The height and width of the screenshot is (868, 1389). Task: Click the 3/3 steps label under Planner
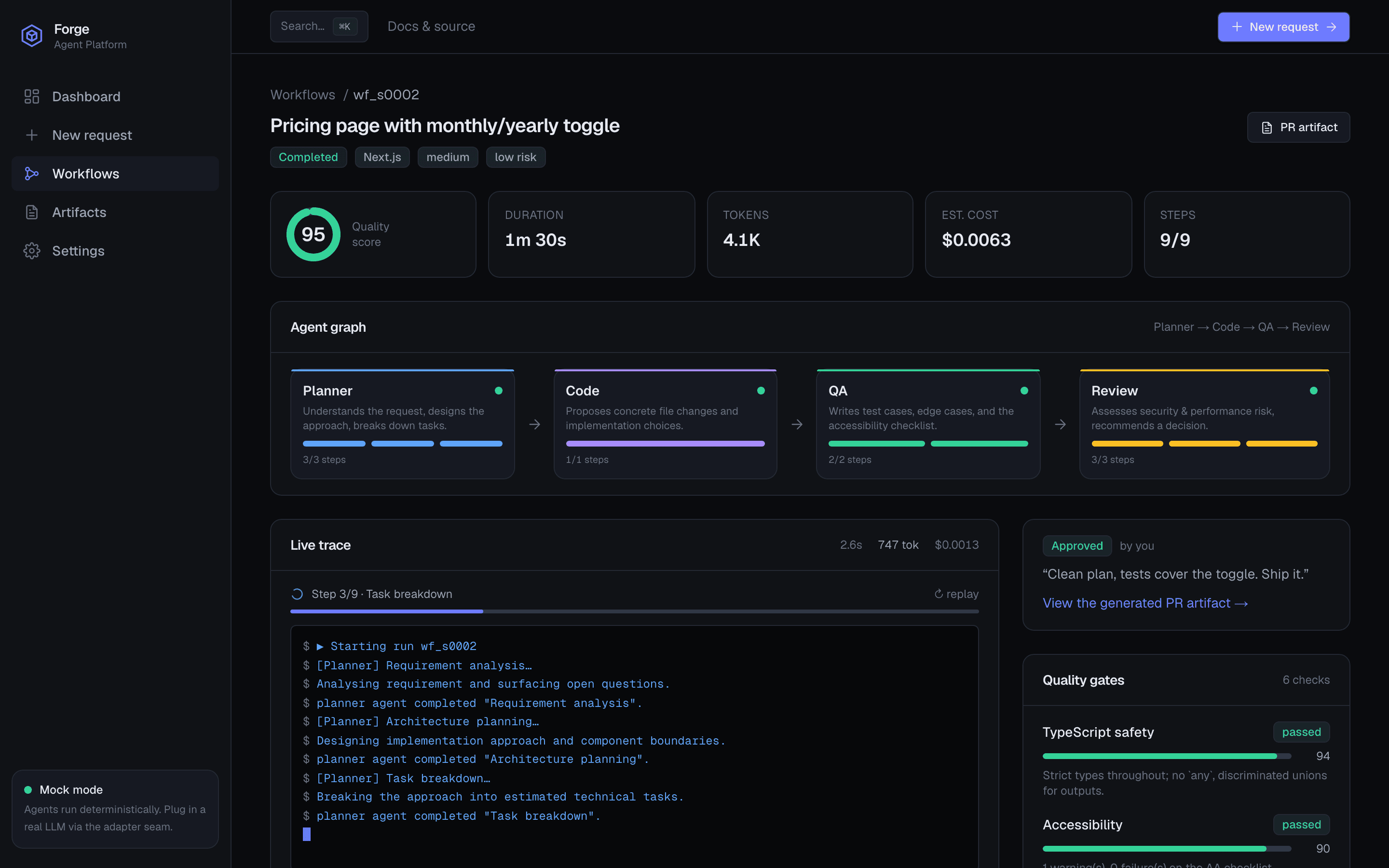tap(324, 460)
